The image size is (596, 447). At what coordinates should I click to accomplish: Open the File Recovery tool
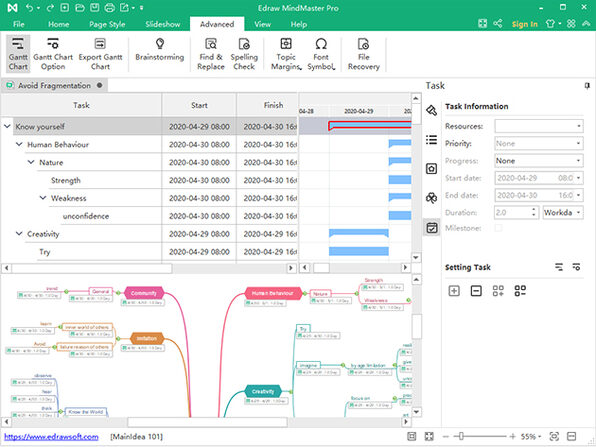(364, 54)
